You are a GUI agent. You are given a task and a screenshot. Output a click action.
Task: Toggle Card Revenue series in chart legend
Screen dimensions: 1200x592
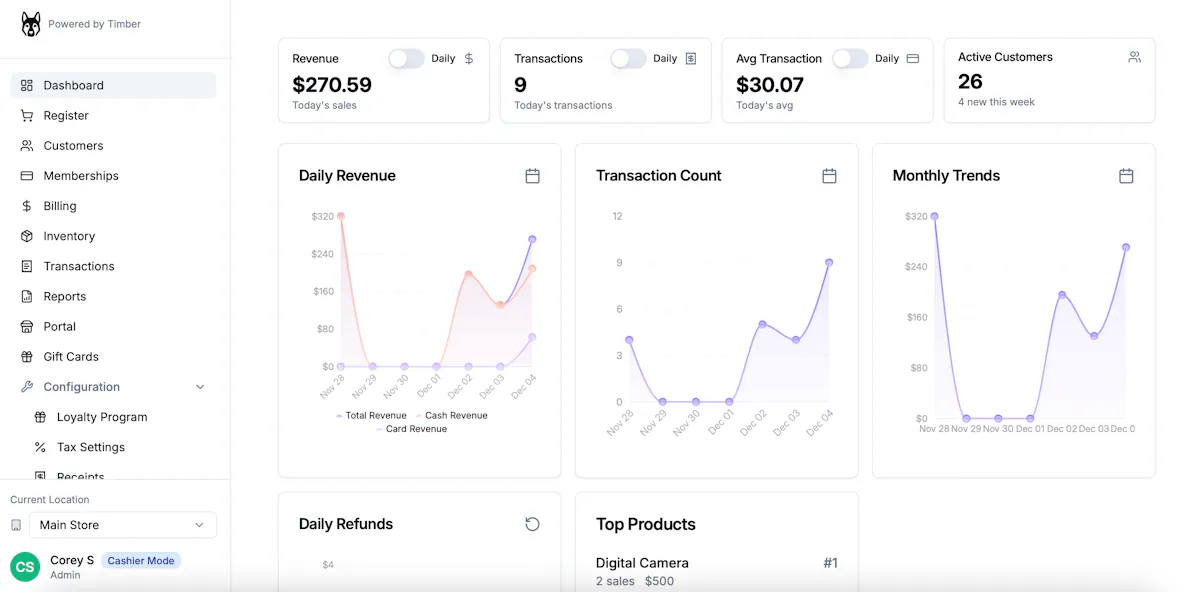point(411,429)
